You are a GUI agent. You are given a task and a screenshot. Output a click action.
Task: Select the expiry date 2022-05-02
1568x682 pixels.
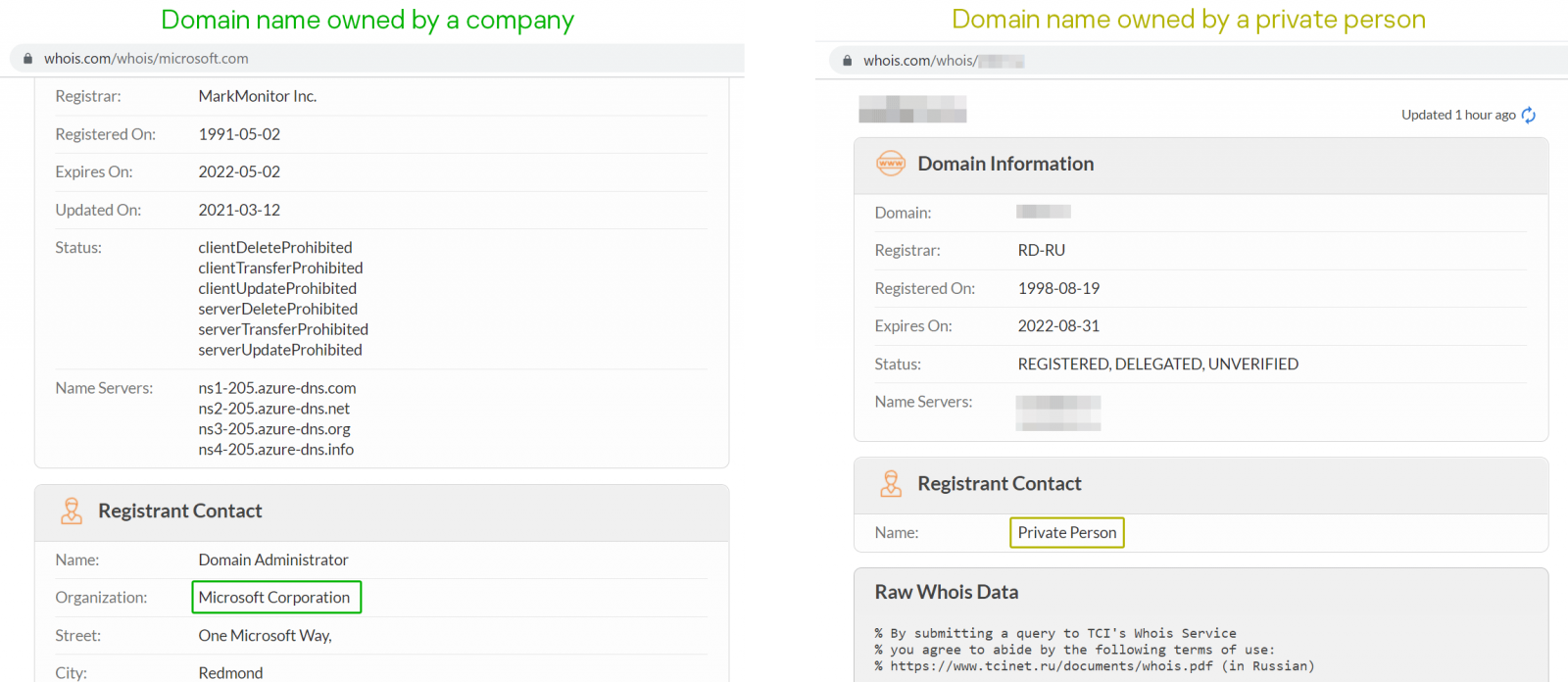point(239,171)
